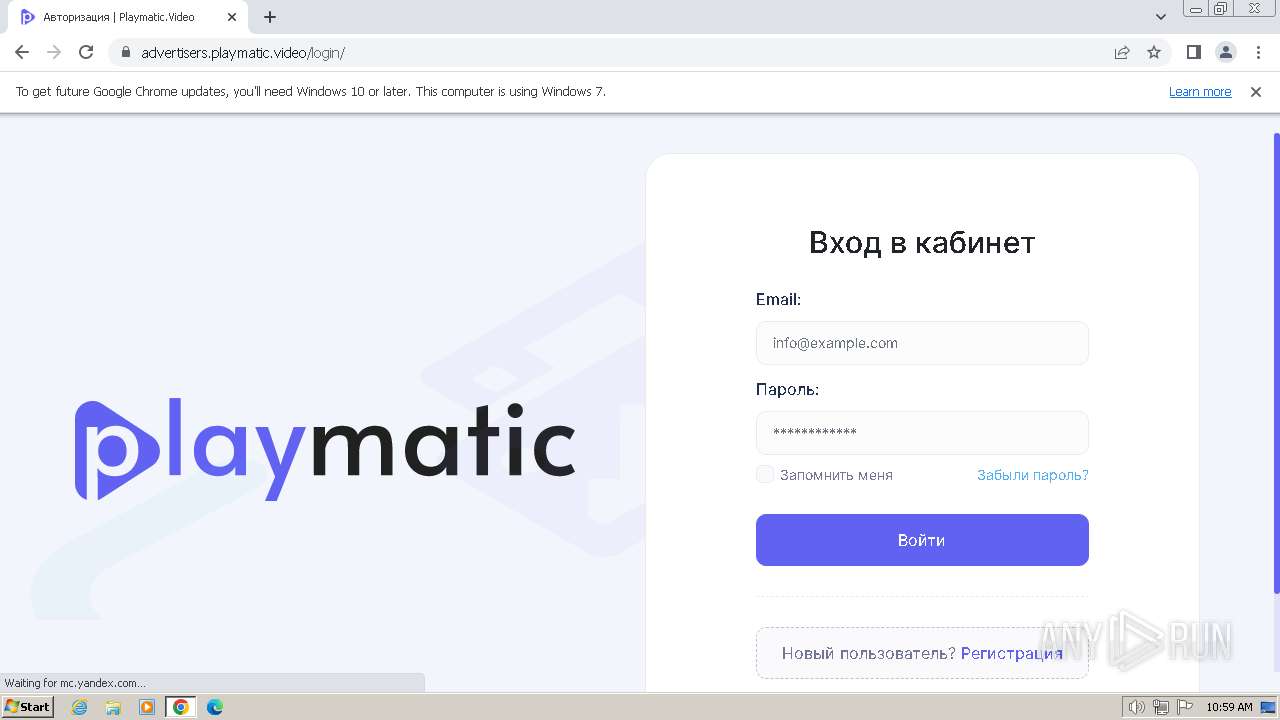Share this page using the share icon
This screenshot has width=1280, height=720.
1122,52
